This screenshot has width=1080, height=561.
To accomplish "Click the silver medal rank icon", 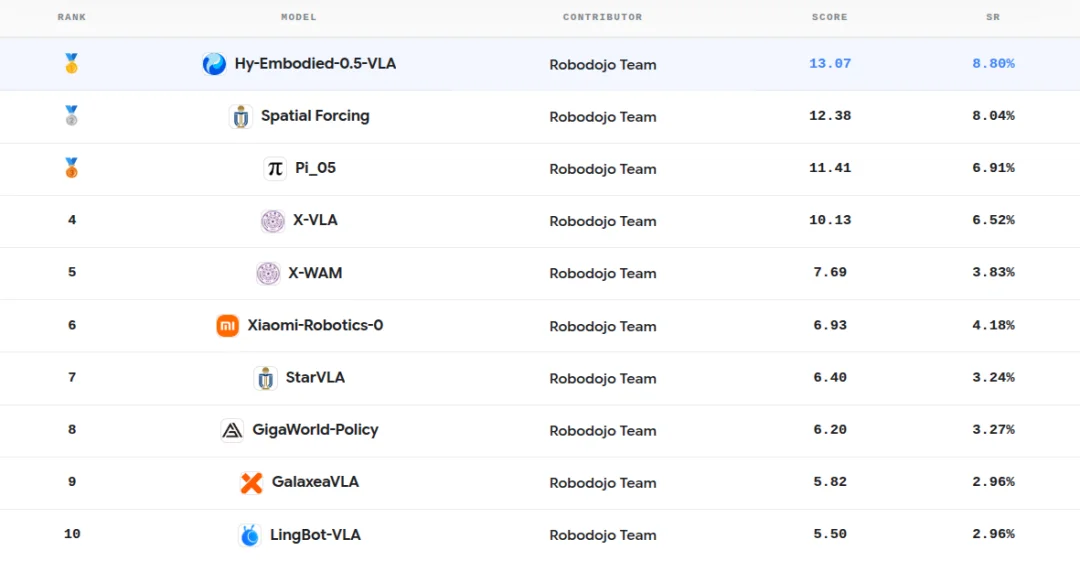I will click(x=72, y=116).
